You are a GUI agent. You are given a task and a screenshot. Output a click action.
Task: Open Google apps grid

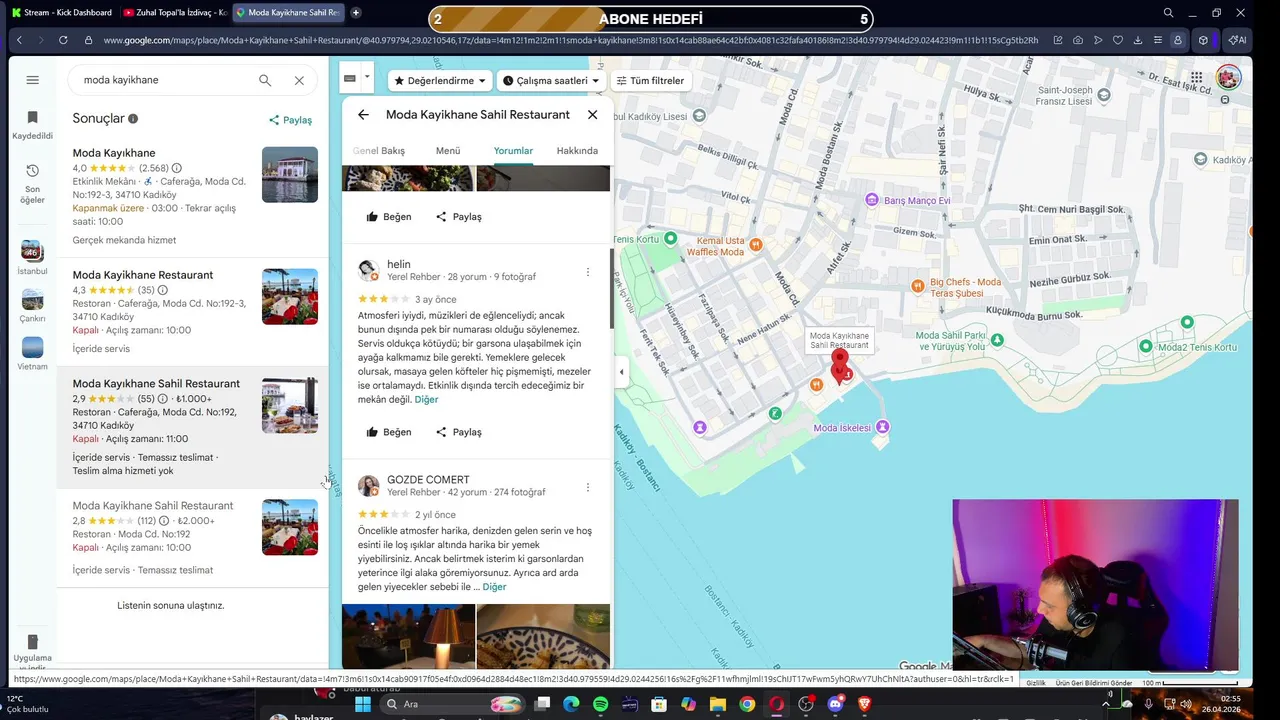coord(1196,77)
